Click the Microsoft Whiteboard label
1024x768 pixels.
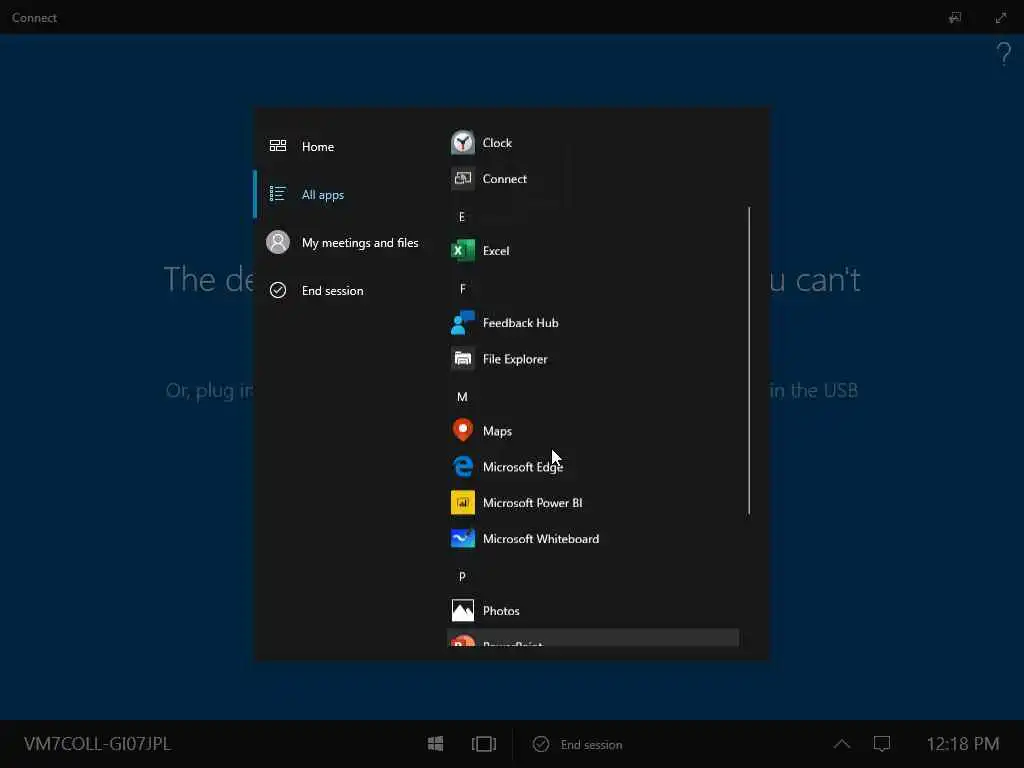541,539
